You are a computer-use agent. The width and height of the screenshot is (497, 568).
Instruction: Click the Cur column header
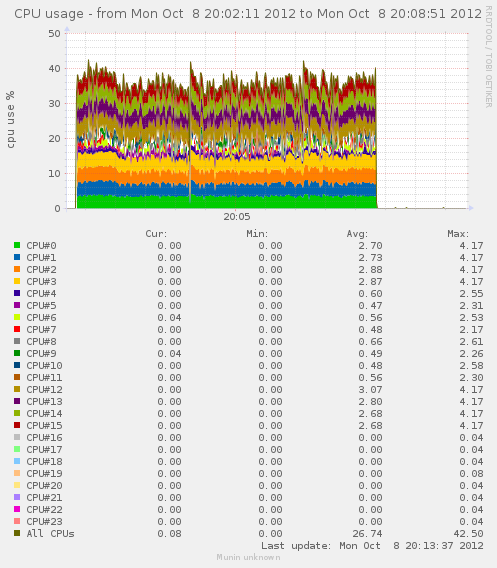(156, 234)
